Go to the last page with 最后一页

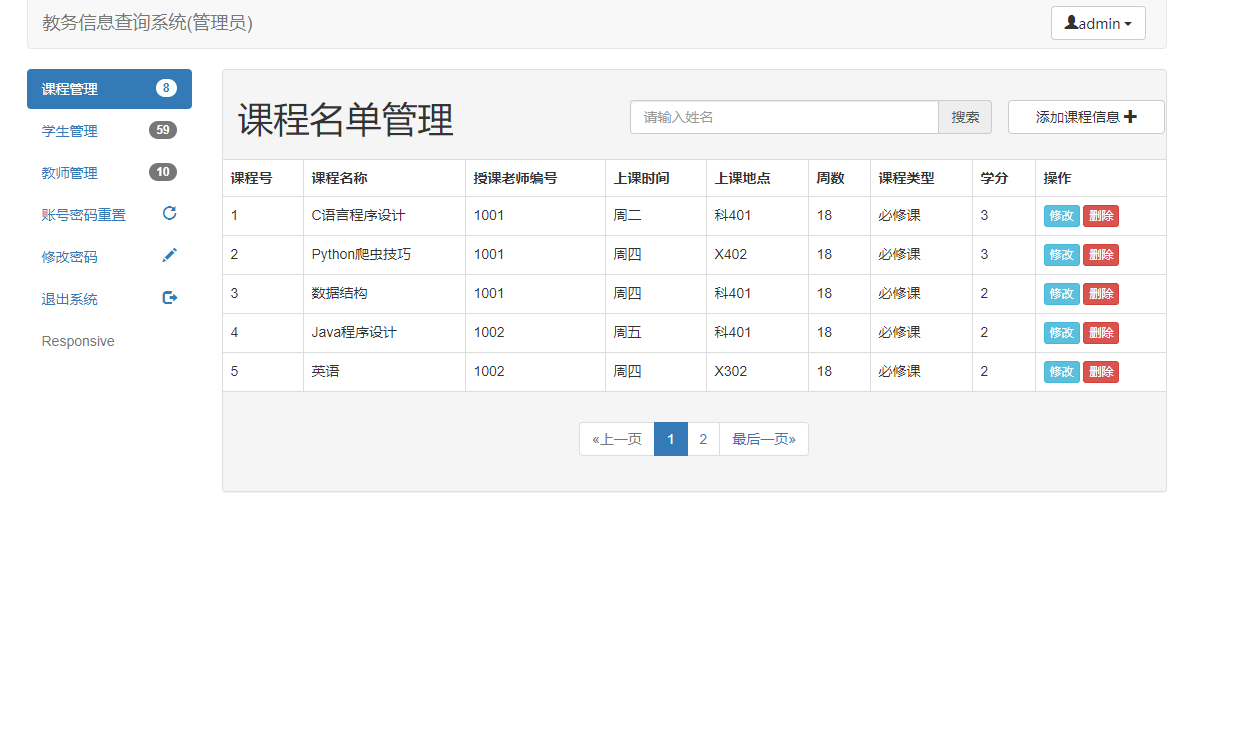pos(764,438)
